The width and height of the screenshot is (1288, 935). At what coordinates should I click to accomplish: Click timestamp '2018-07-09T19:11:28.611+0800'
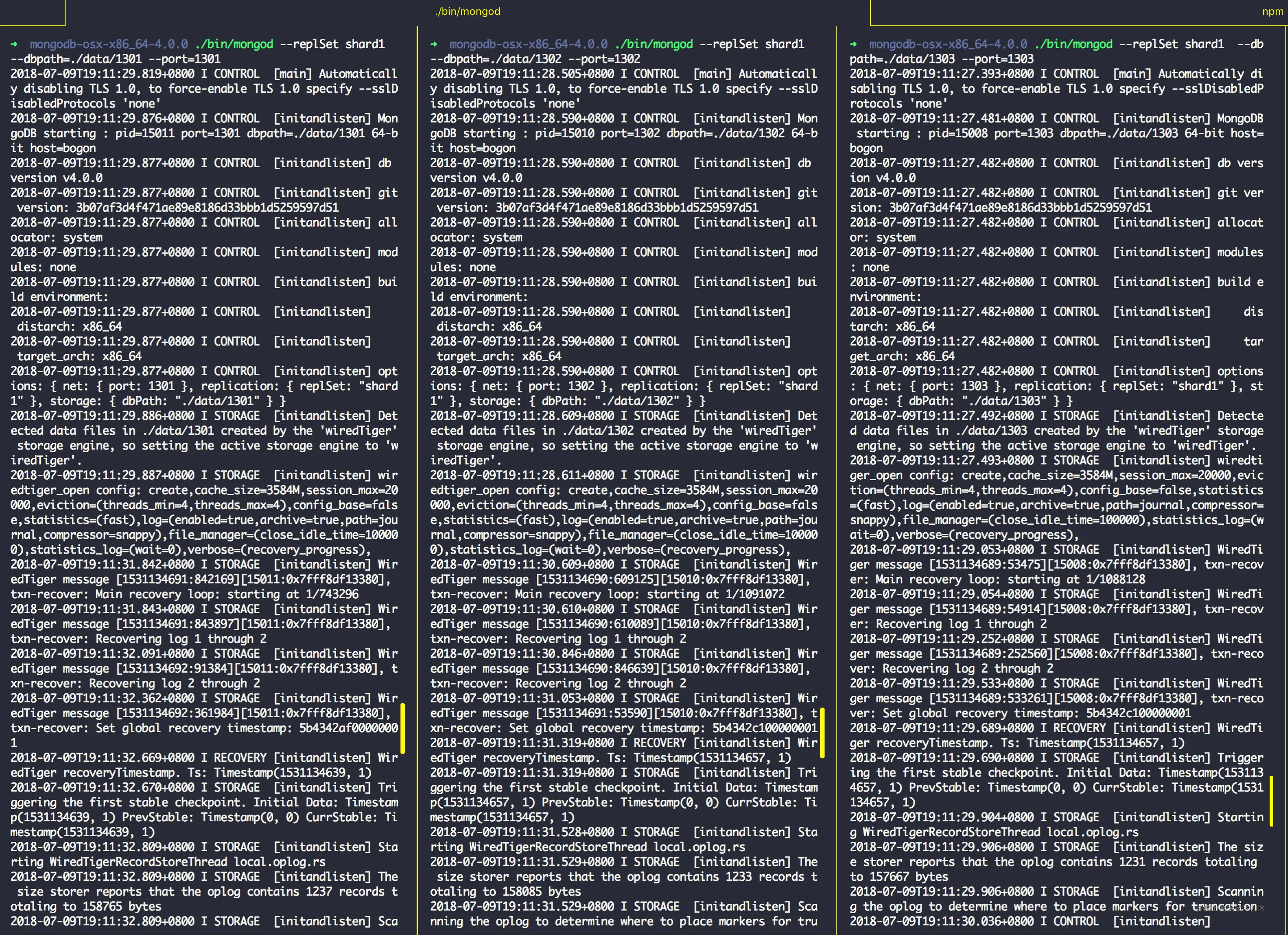(522, 475)
